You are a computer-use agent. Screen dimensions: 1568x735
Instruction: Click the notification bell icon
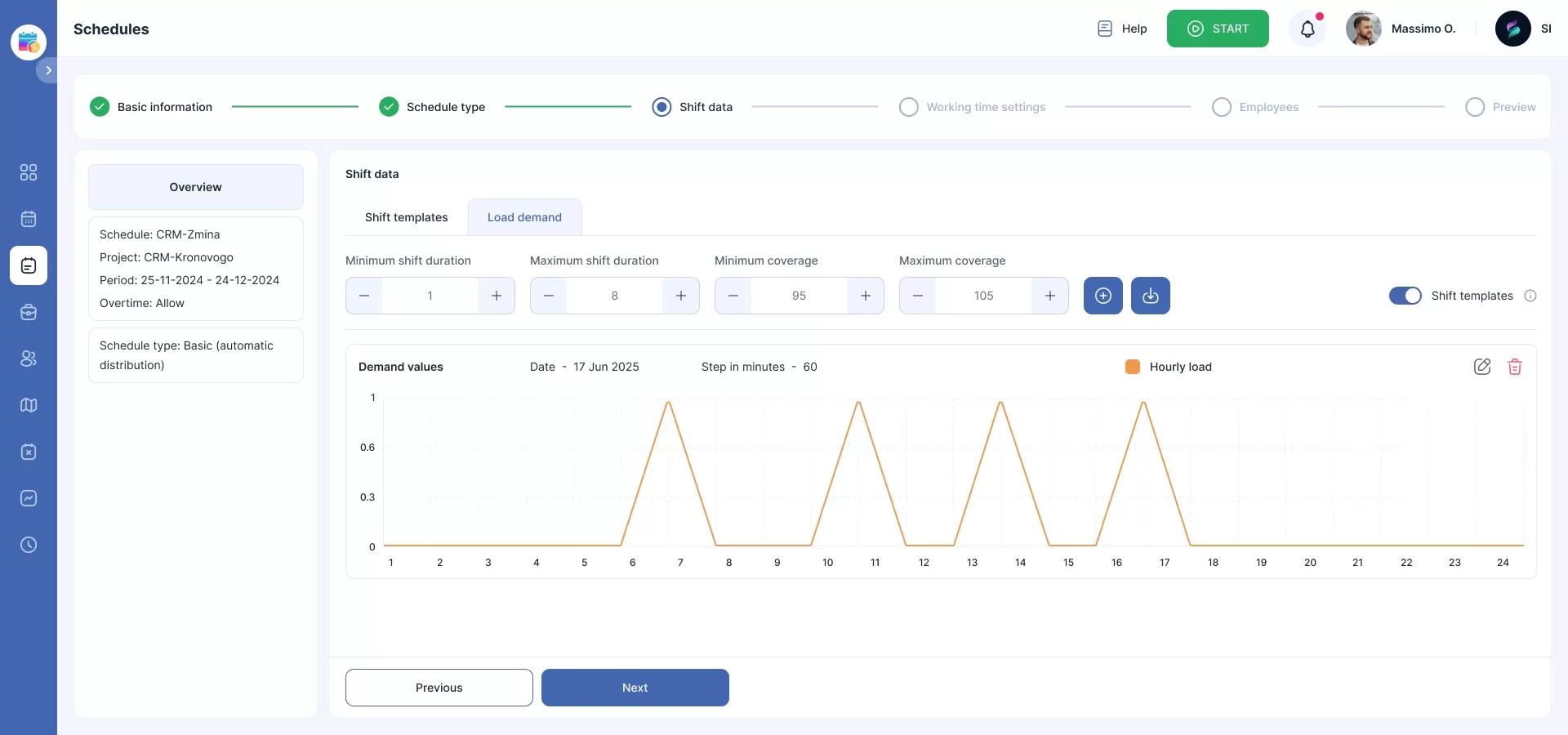[x=1307, y=29]
